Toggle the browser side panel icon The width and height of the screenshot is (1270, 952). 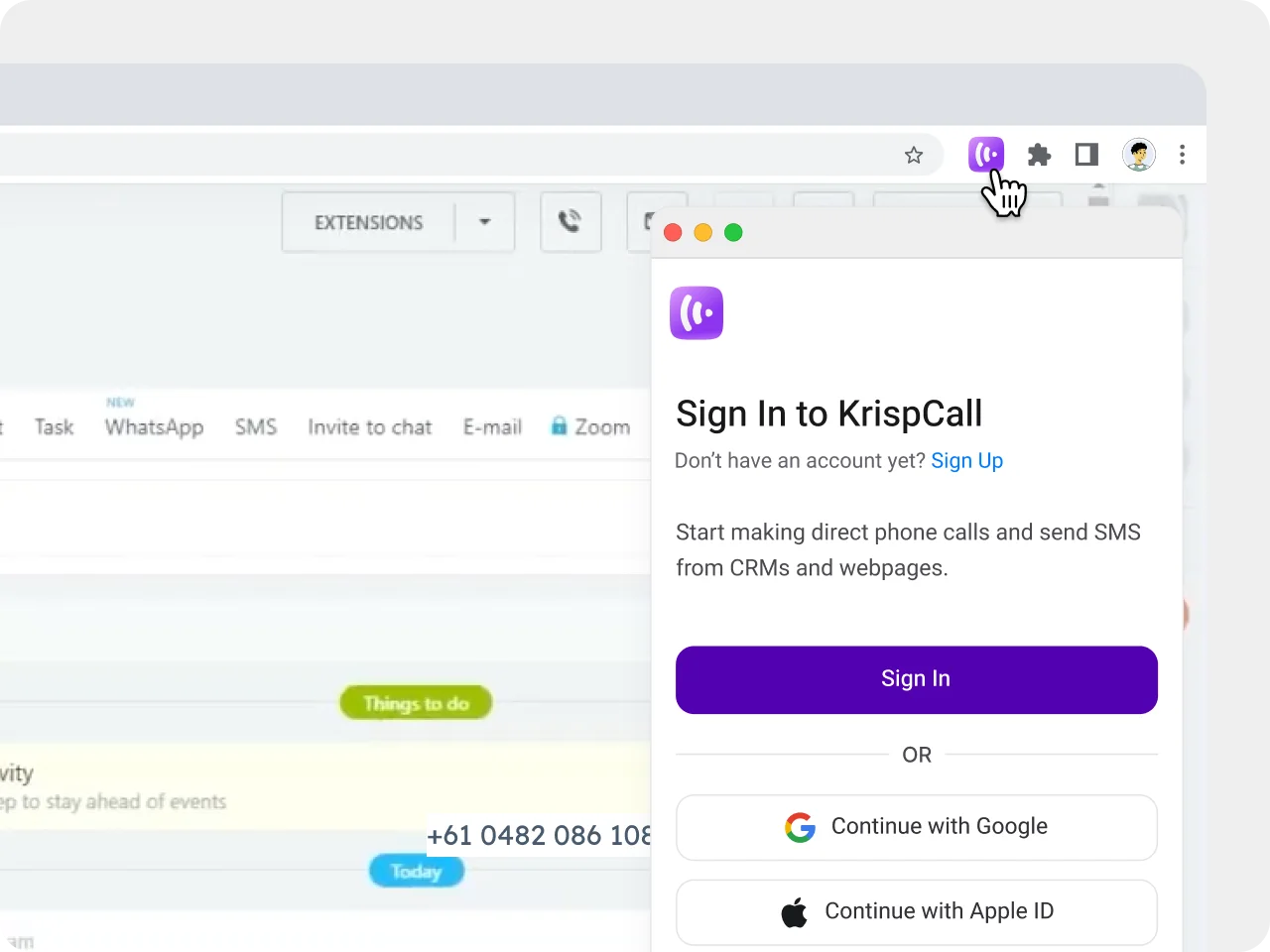coord(1087,155)
